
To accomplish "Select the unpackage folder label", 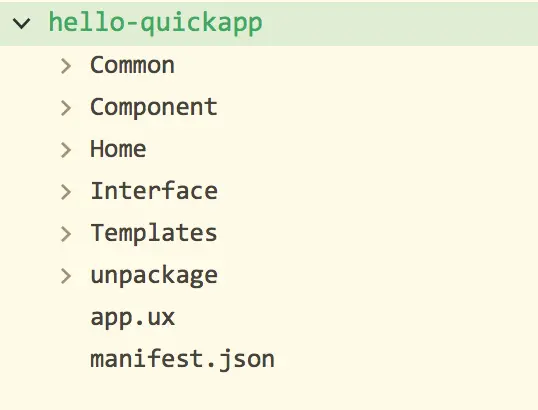I will [x=154, y=276].
